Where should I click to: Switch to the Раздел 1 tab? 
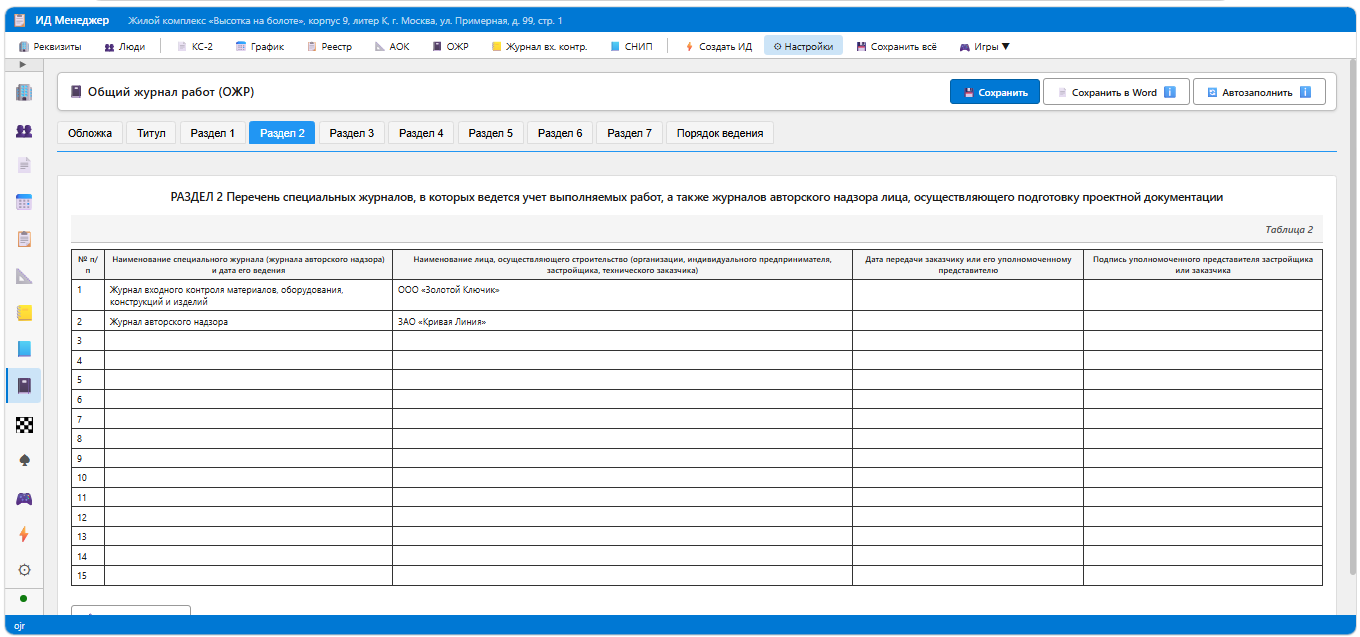(213, 133)
